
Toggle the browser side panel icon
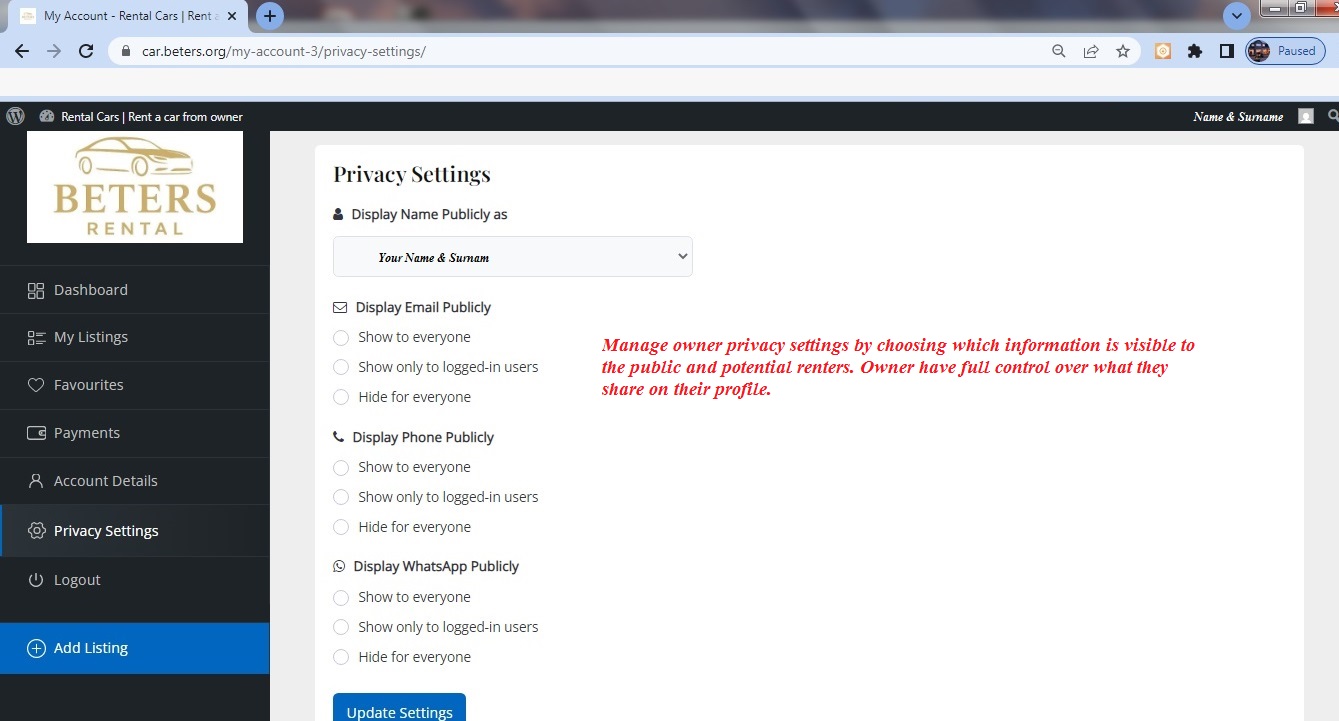point(1227,51)
